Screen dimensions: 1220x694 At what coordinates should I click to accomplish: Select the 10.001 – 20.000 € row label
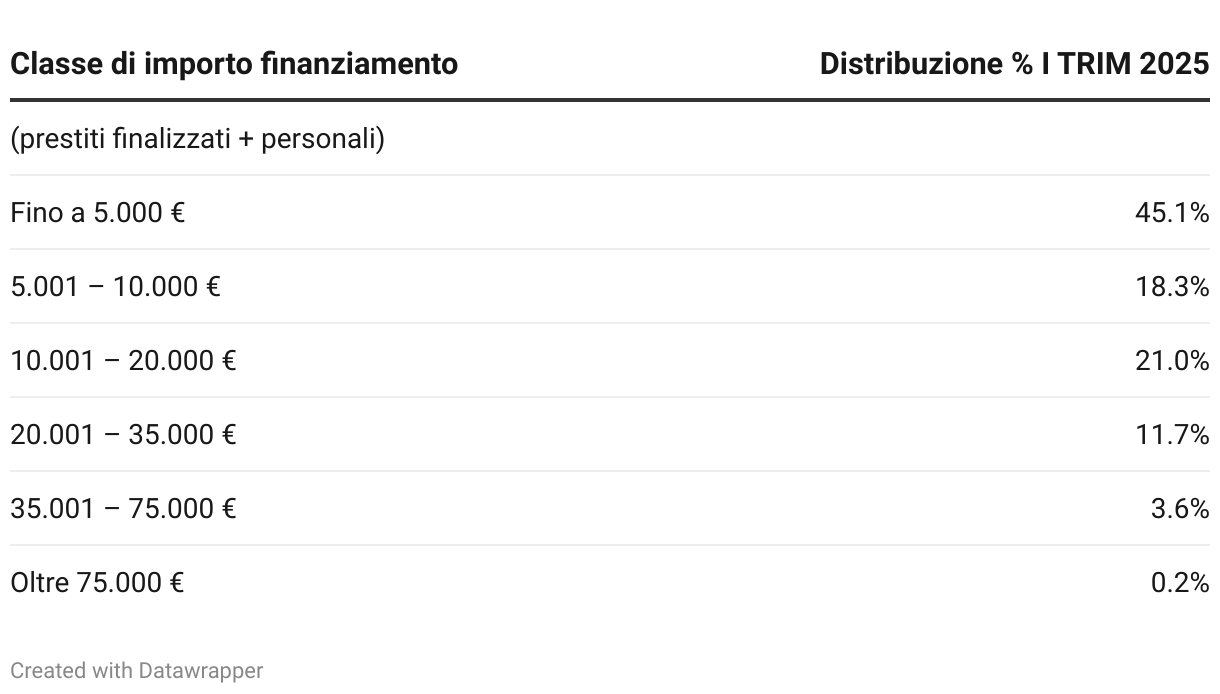(x=123, y=360)
